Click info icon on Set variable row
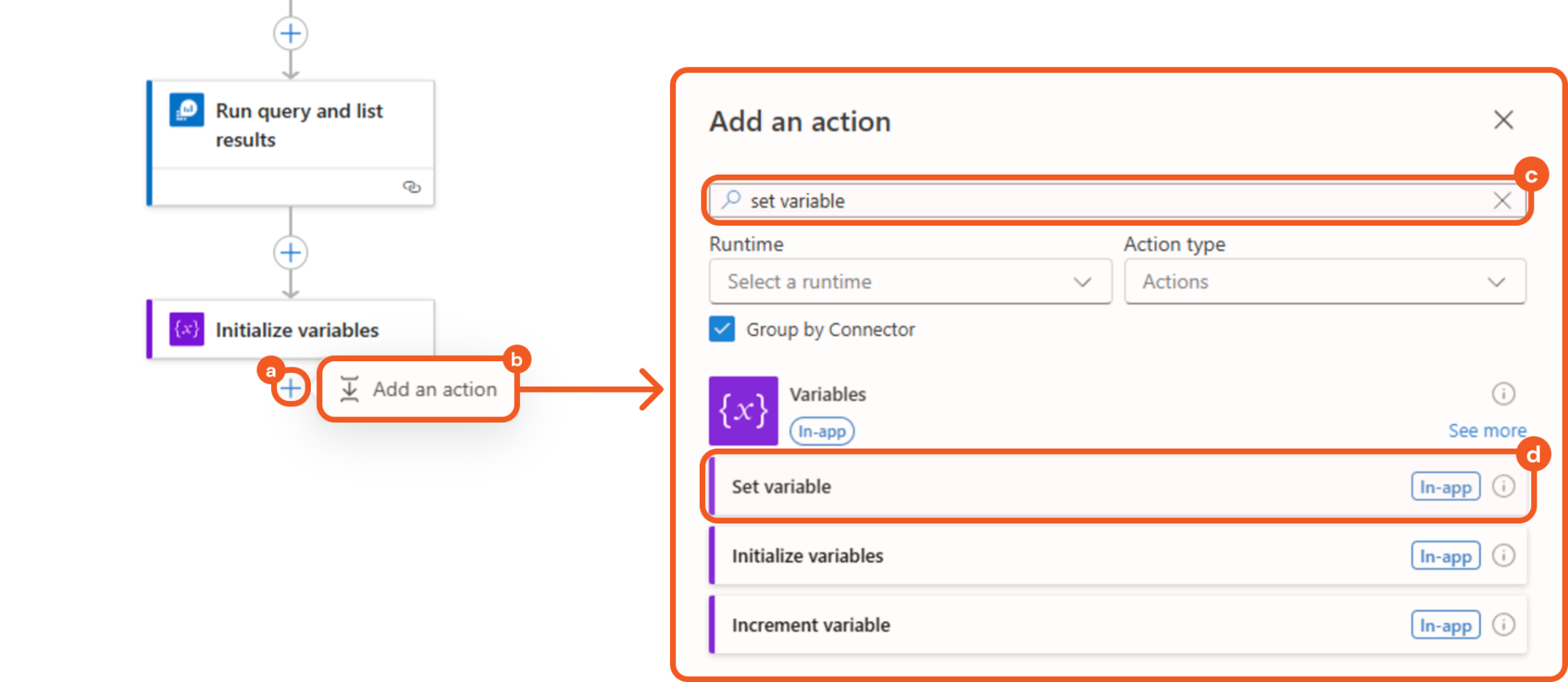The width and height of the screenshot is (1568, 682). 1503,487
